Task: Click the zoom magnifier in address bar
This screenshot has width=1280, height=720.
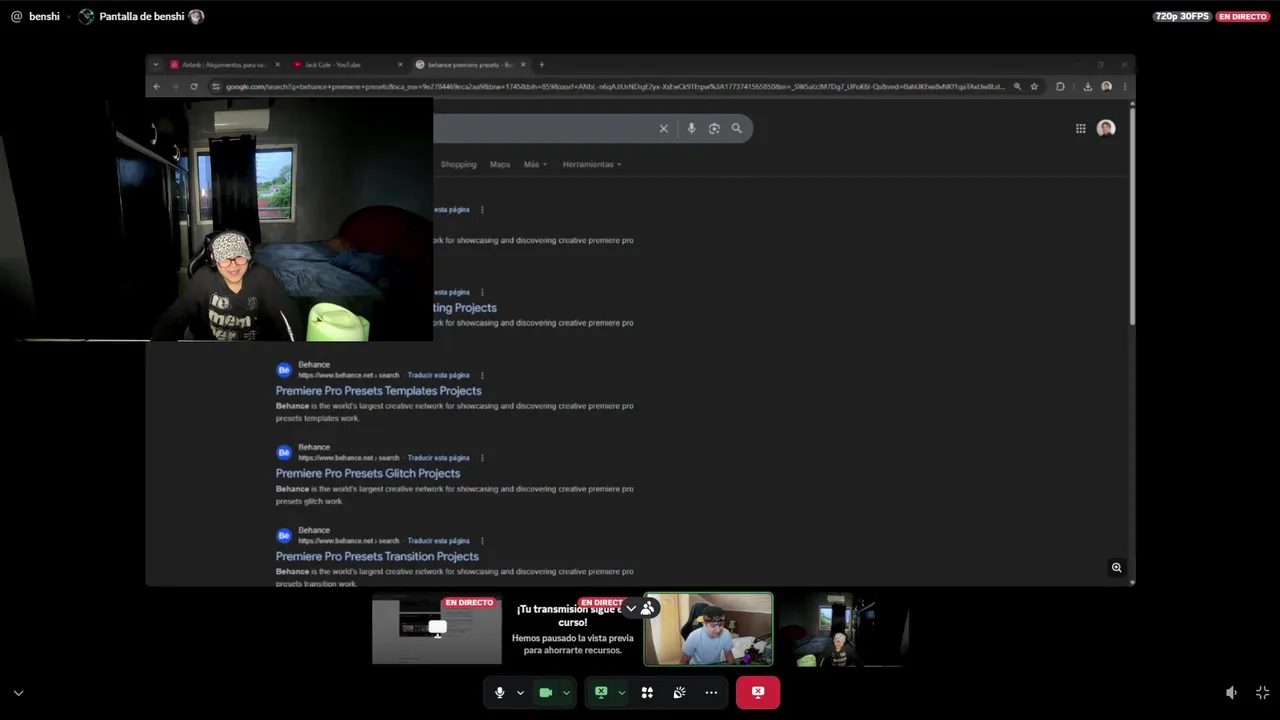Action: 1018,86
